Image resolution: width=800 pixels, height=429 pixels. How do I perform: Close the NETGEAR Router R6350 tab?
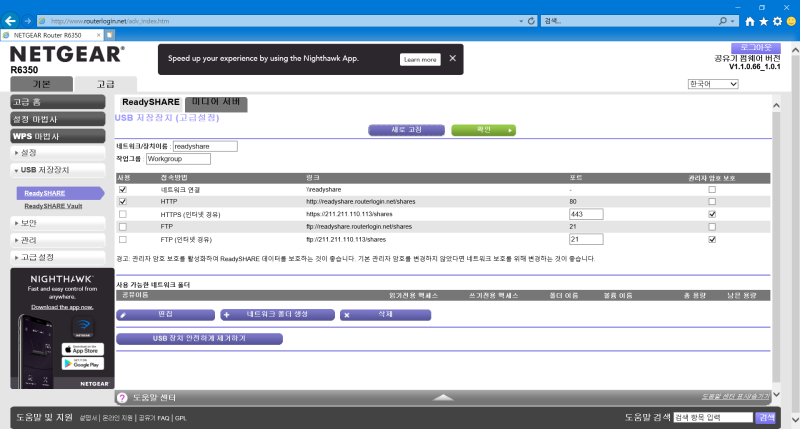tap(98, 35)
